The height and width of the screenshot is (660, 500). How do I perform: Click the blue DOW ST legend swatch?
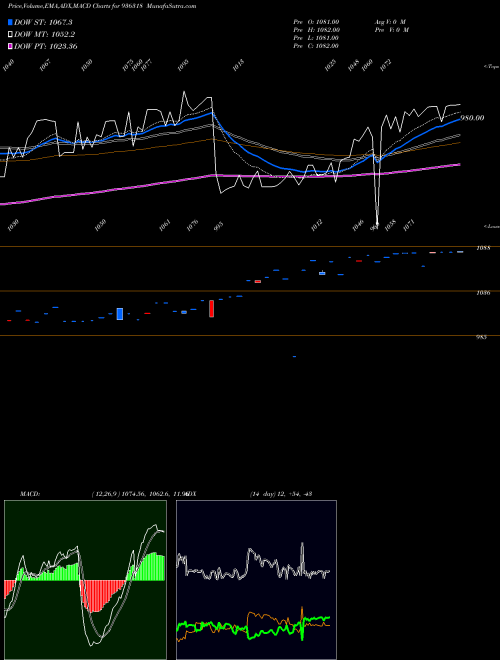click(10, 22)
